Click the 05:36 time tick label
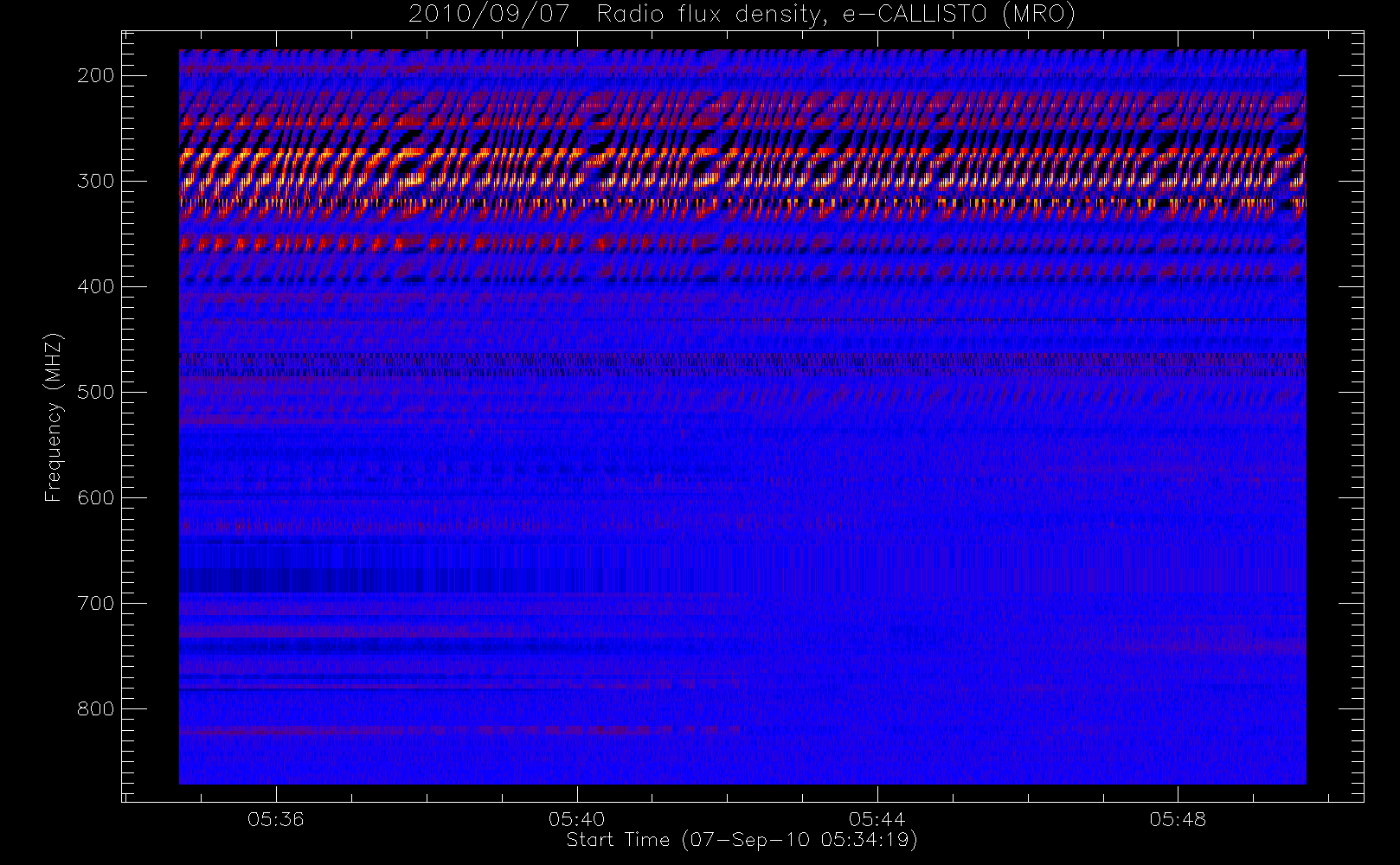This screenshot has width=1400, height=865. tap(276, 818)
